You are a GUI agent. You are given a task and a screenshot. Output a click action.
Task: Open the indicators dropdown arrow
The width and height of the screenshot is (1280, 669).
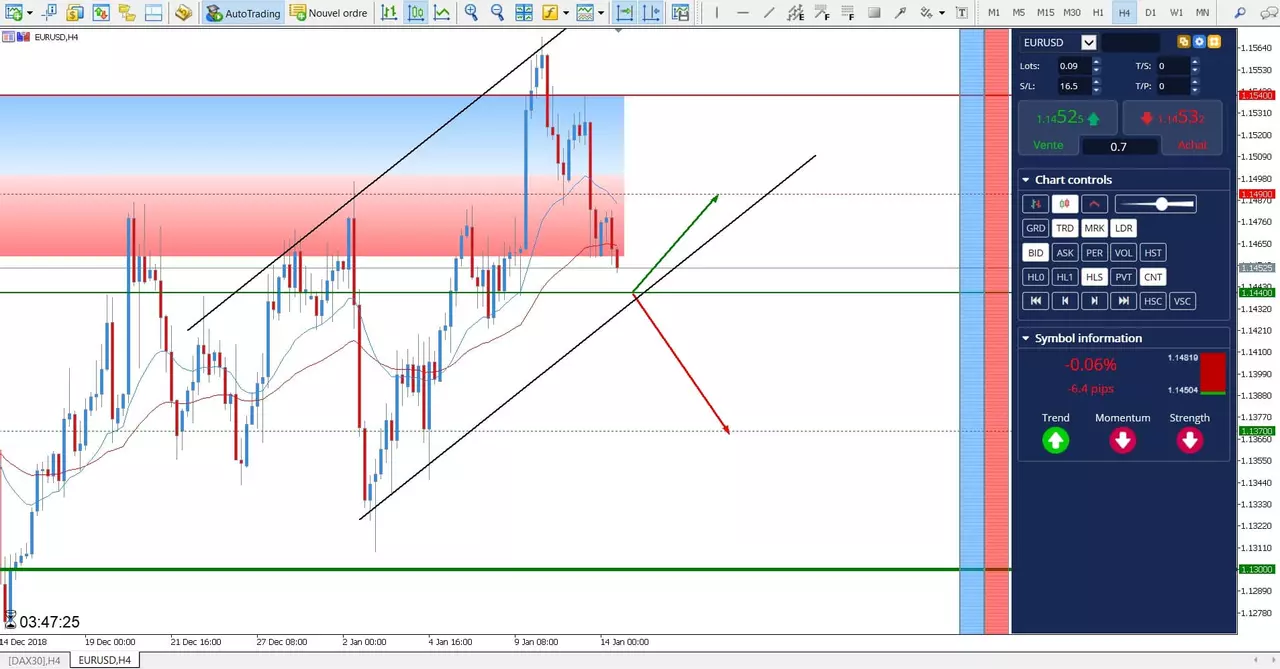[x=566, y=13]
